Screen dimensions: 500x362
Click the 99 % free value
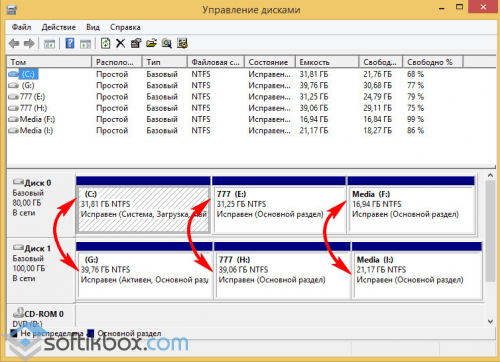pyautogui.click(x=415, y=119)
